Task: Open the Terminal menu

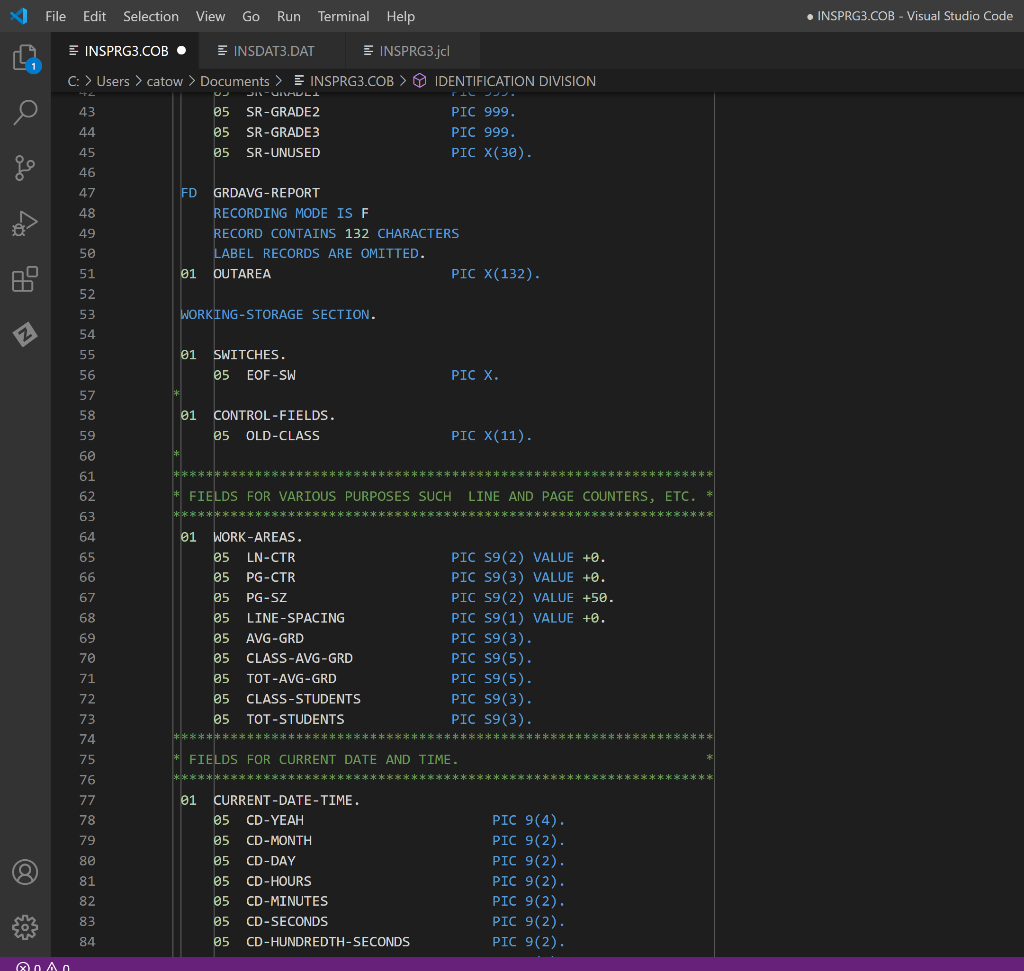Action: pyautogui.click(x=343, y=16)
